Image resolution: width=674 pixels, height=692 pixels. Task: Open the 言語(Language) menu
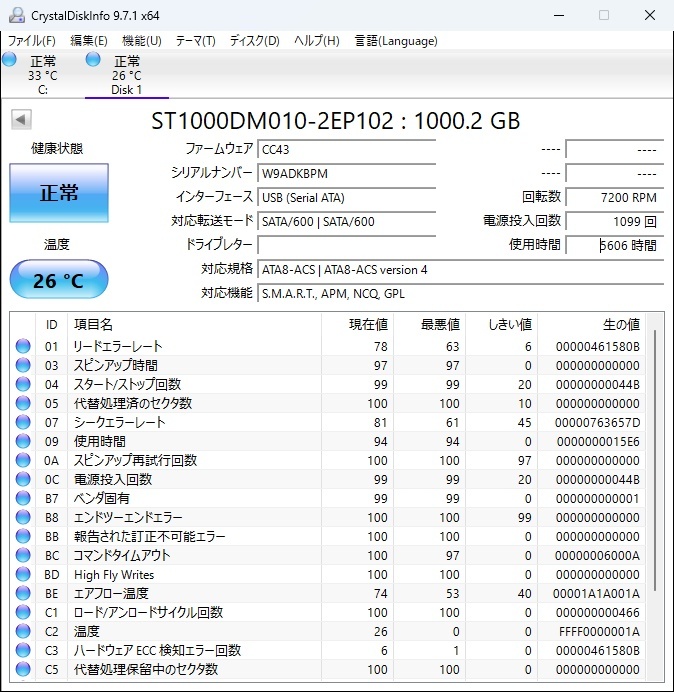(396, 41)
